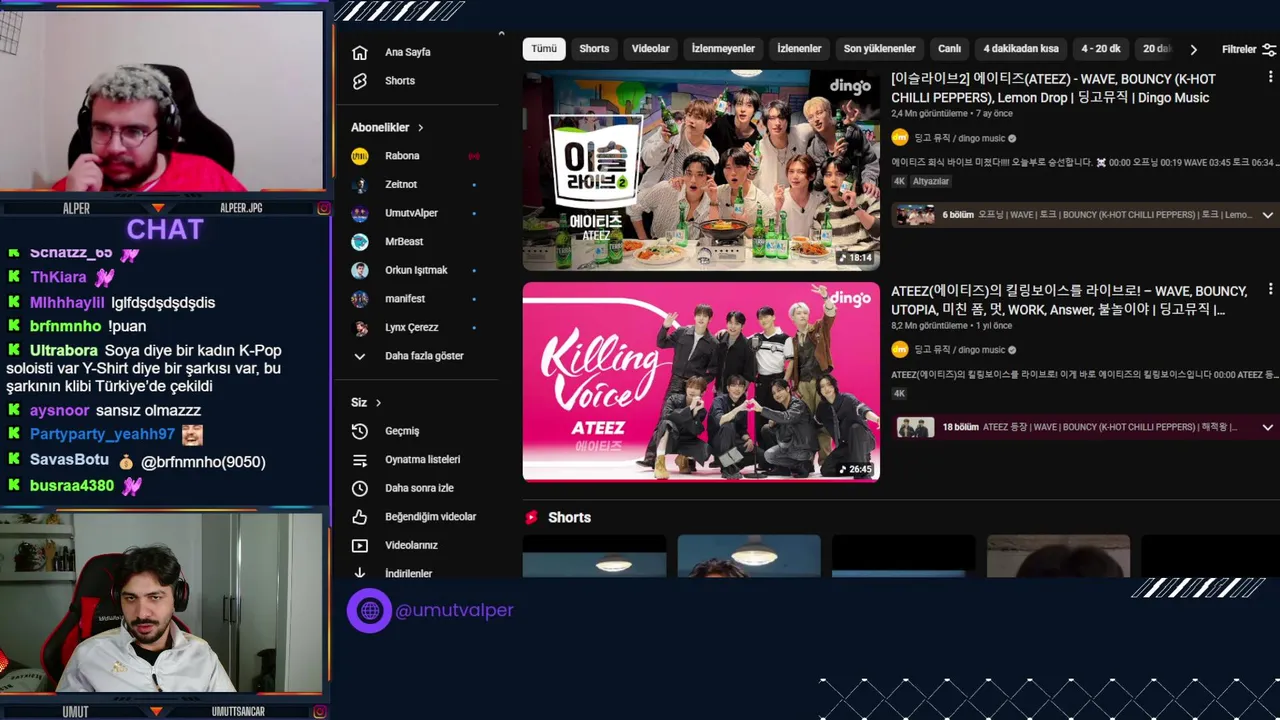This screenshot has width=1280, height=720.
Task: Click the Filtreler filter icon
Action: [1269, 49]
